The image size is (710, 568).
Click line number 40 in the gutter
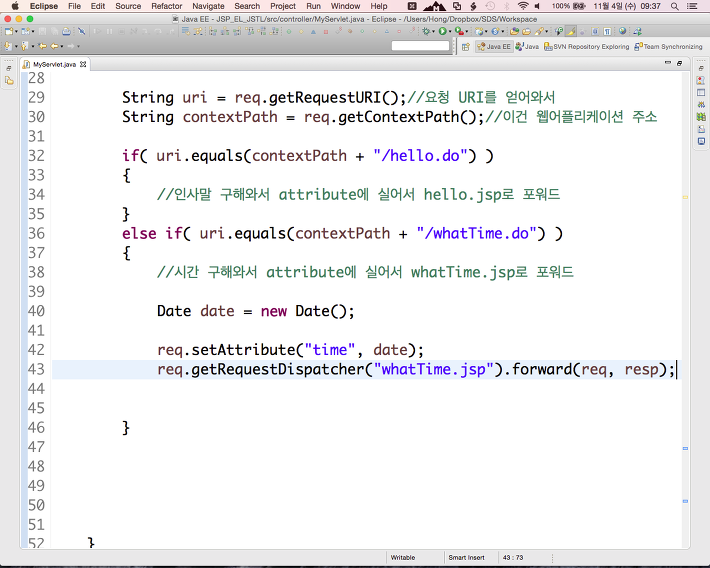tap(36, 311)
